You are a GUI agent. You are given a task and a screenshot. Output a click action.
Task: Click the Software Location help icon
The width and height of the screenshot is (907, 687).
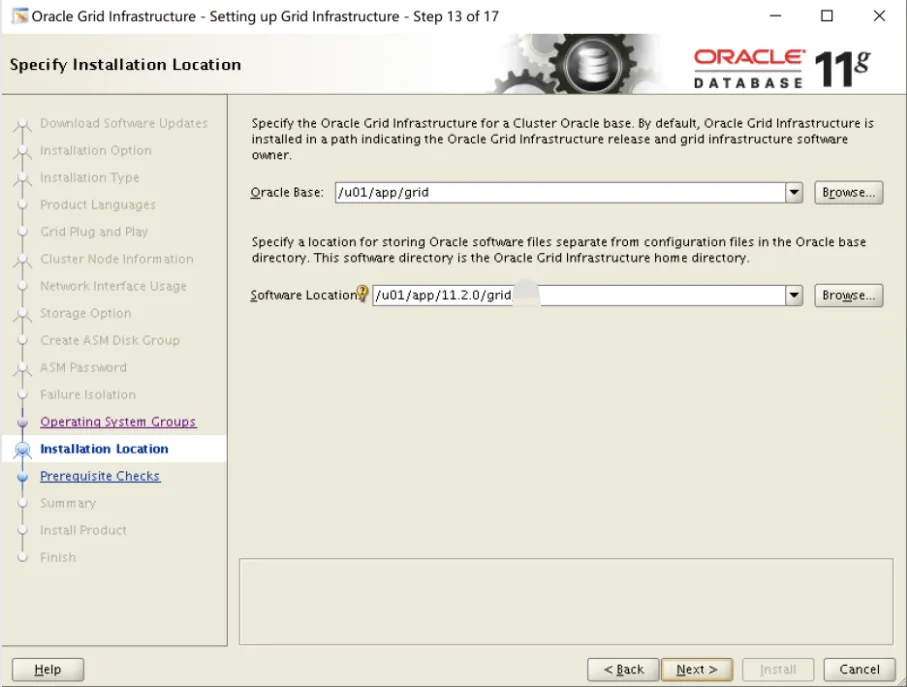click(x=362, y=295)
